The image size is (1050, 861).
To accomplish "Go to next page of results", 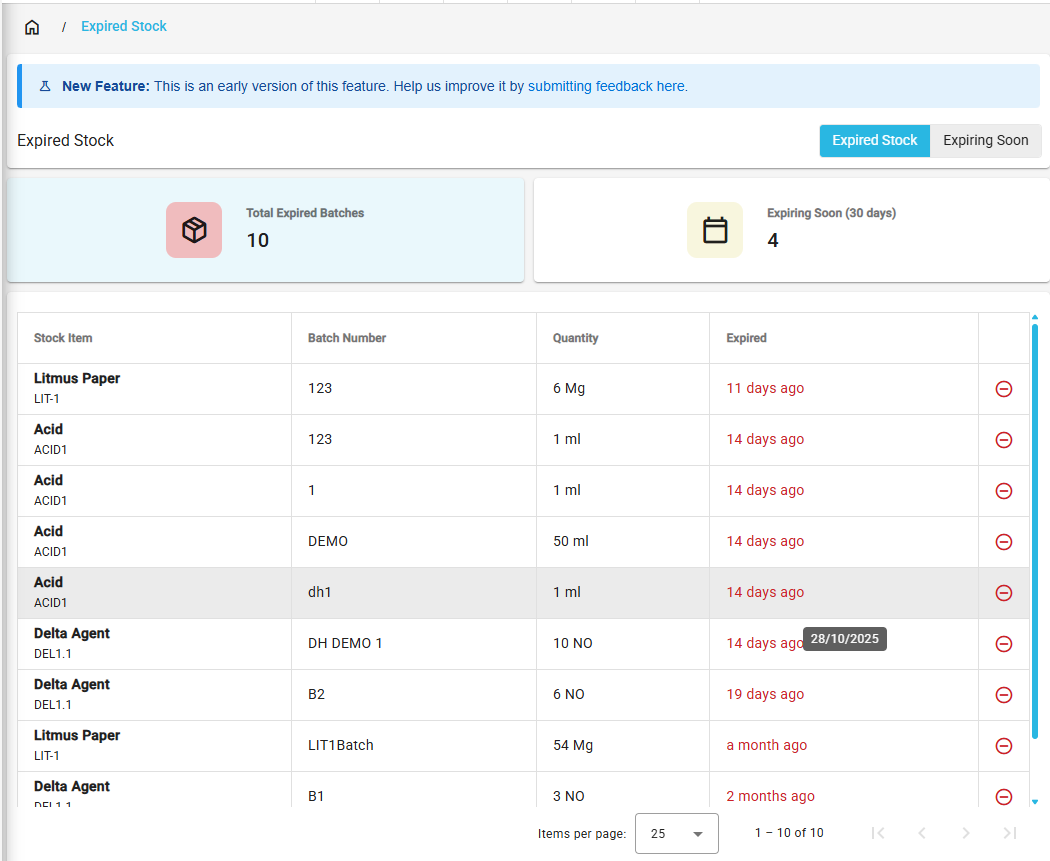I will tap(966, 833).
